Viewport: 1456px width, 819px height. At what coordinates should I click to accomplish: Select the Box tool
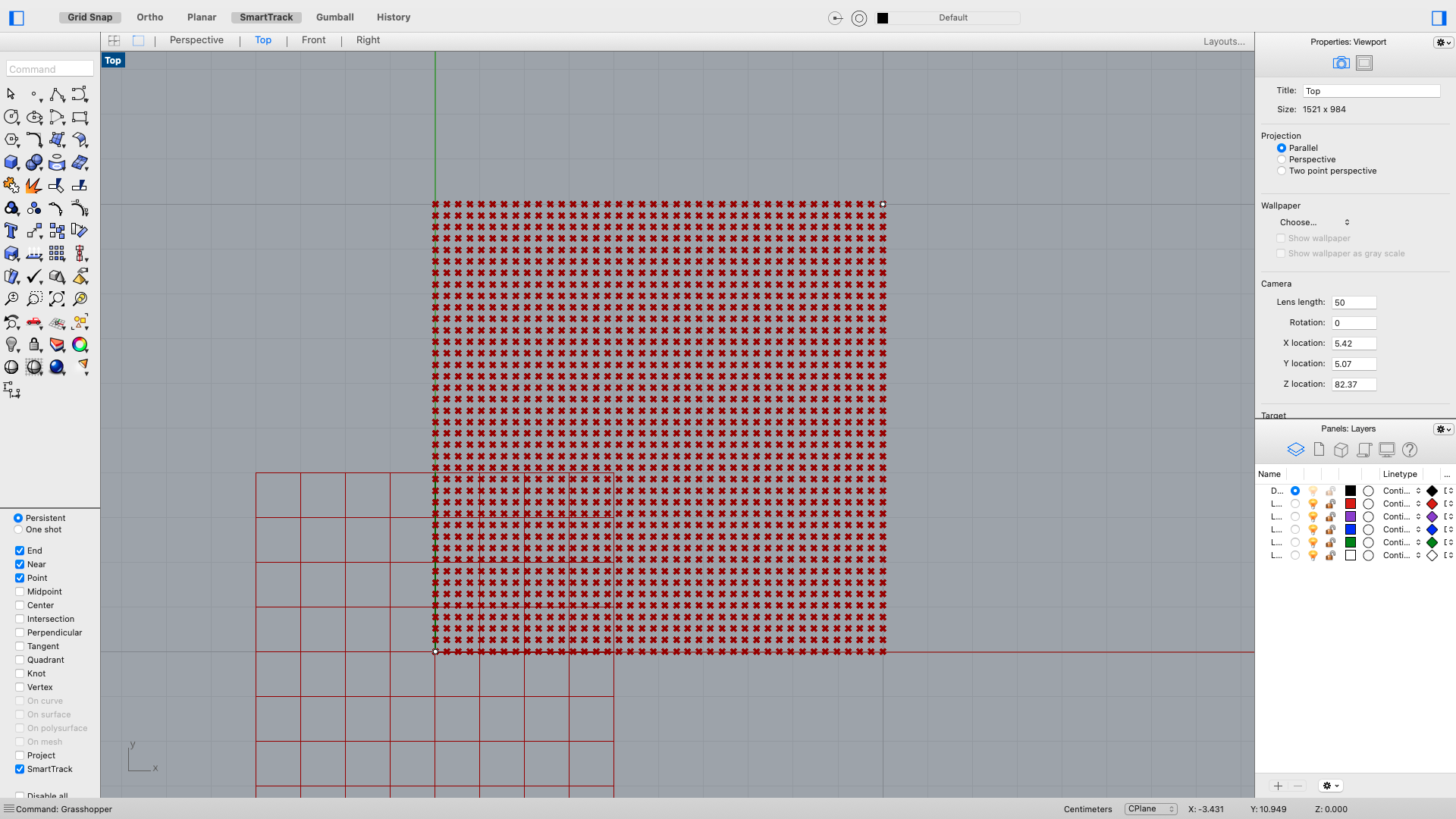click(x=11, y=162)
